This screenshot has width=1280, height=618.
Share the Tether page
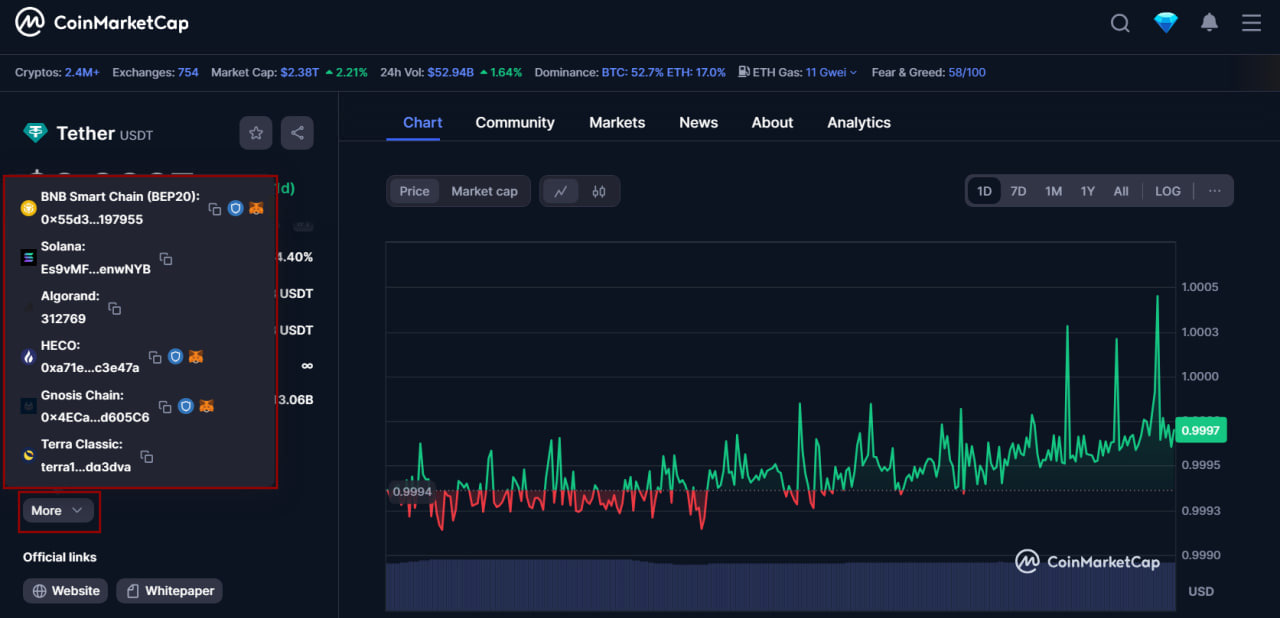(x=297, y=133)
